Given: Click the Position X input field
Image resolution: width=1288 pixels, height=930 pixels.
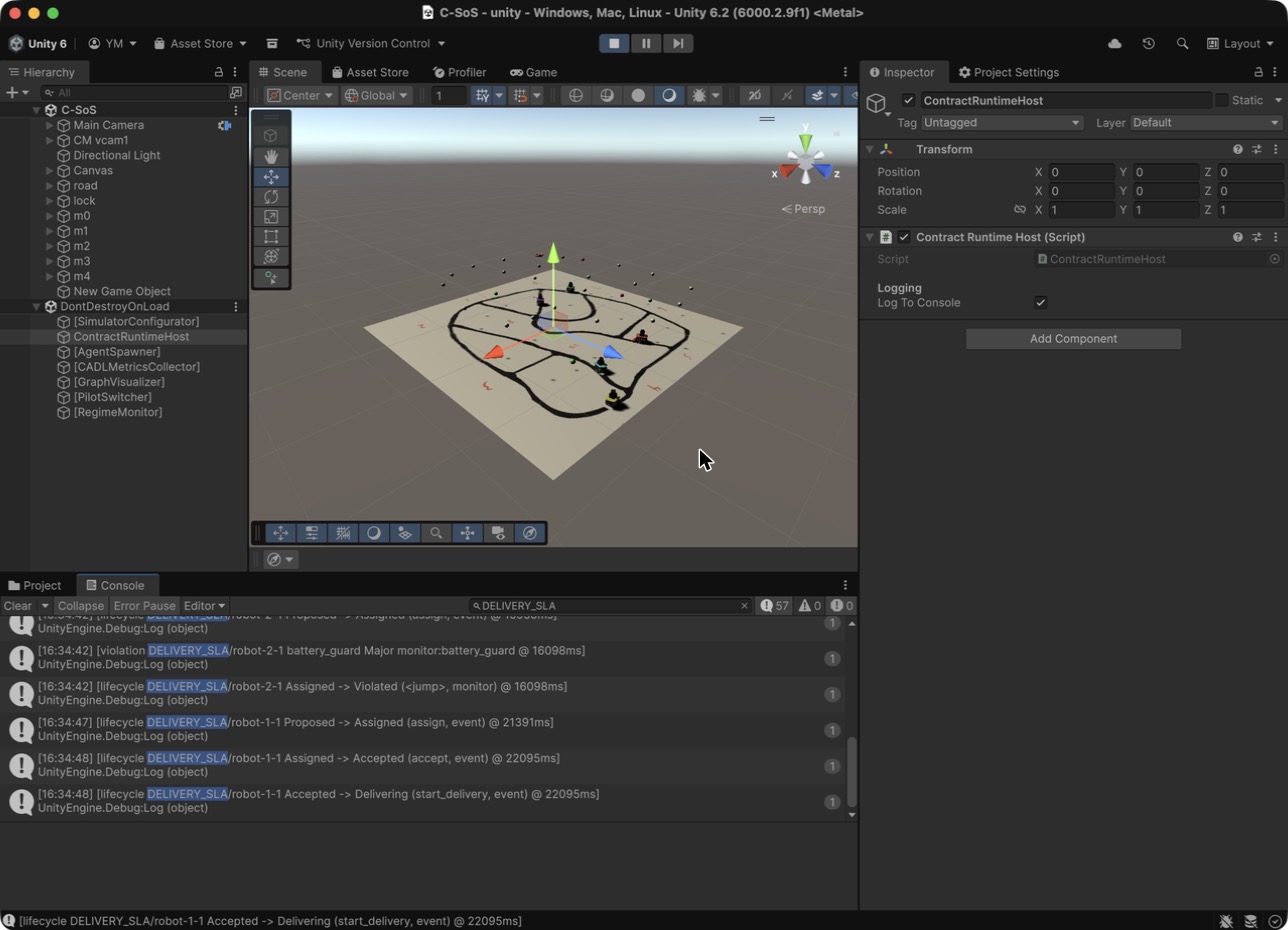Looking at the screenshot, I should pos(1081,172).
